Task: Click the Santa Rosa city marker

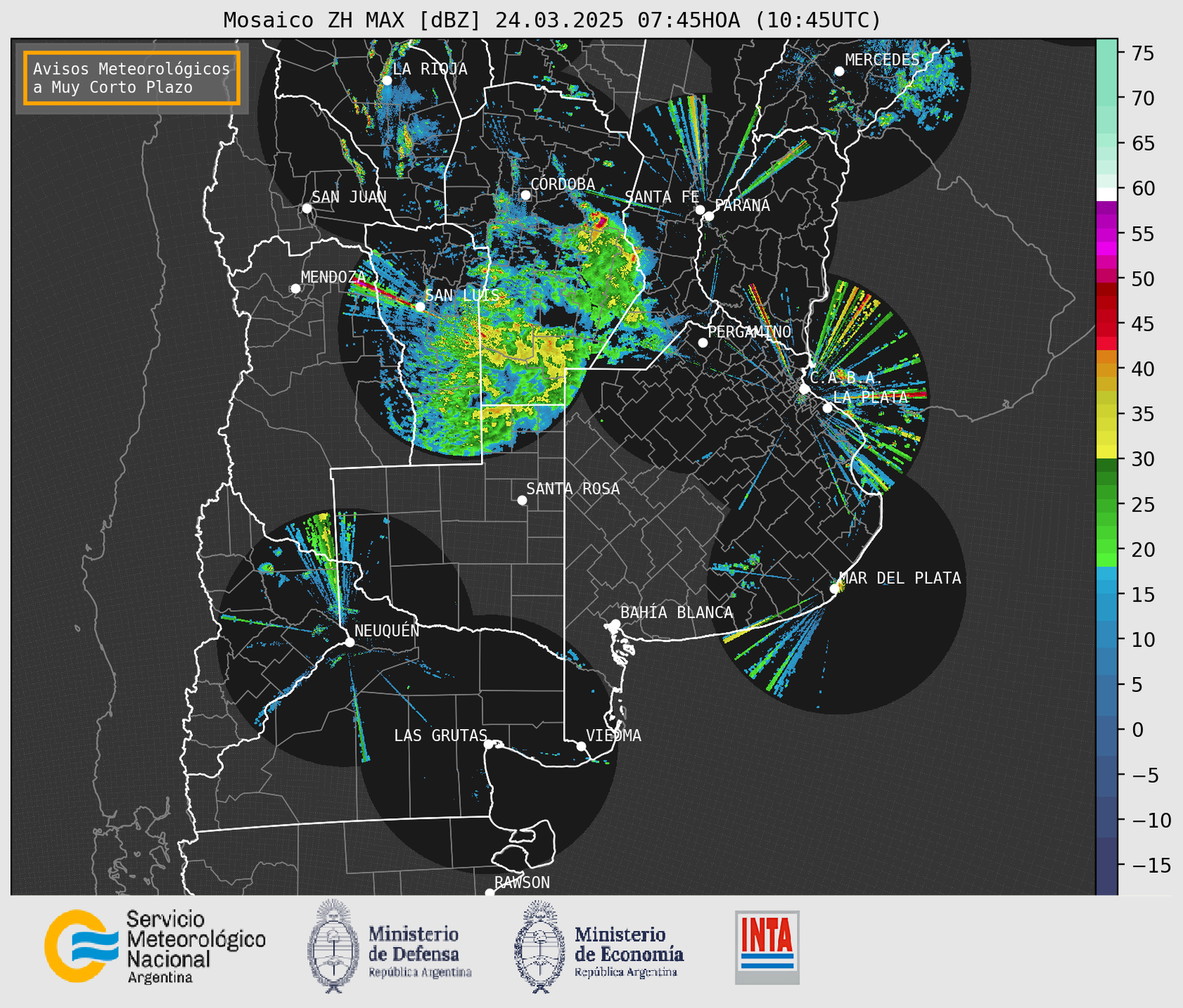Action: pos(522,500)
